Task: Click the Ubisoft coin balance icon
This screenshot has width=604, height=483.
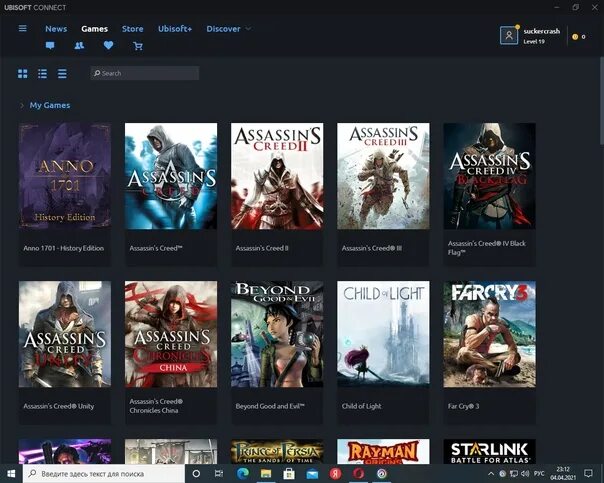Action: coord(575,37)
